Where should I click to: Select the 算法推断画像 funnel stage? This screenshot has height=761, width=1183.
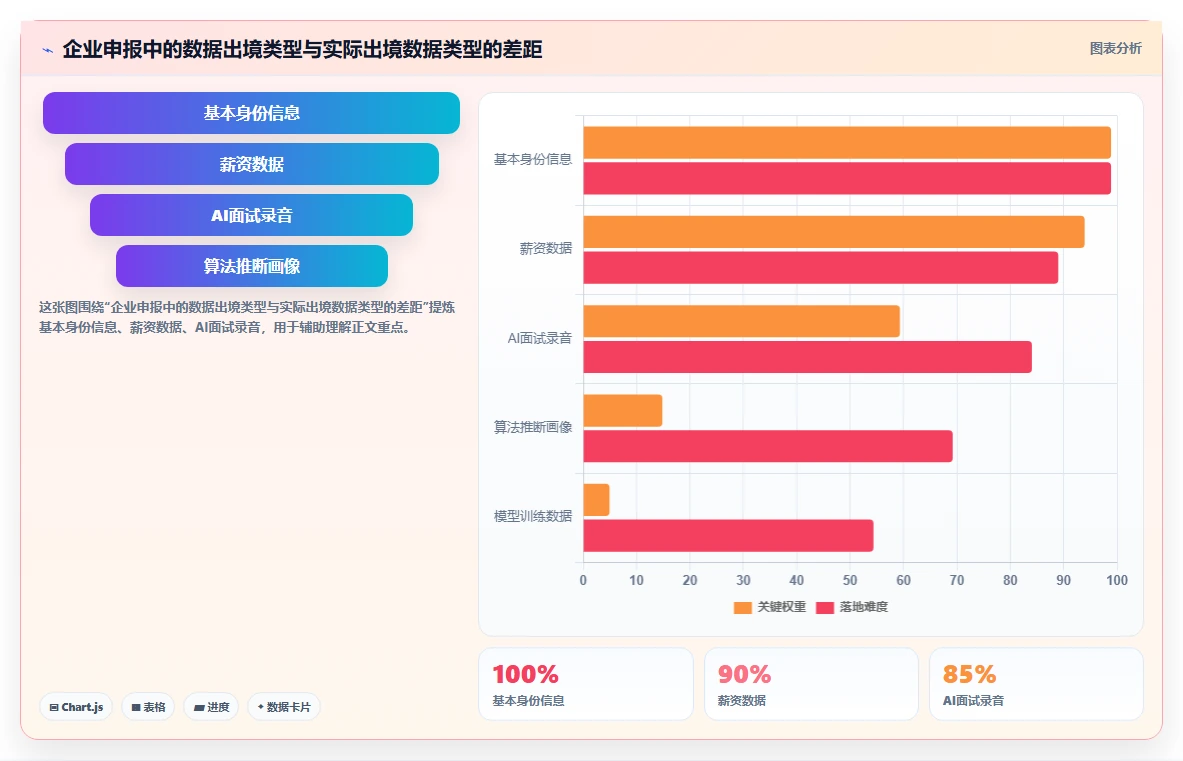tap(251, 266)
